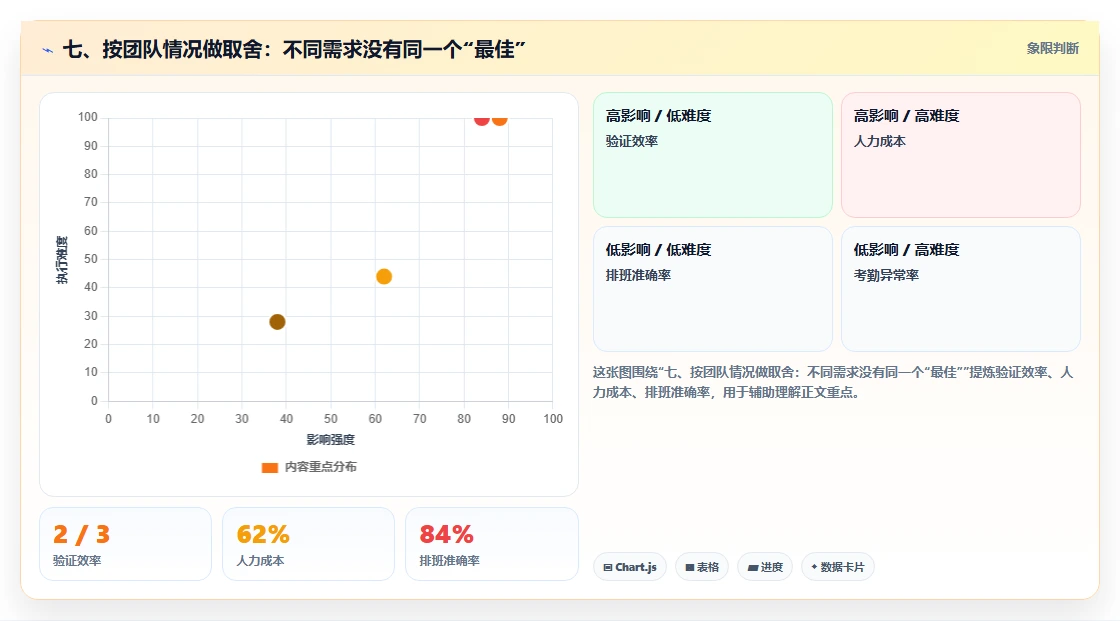Click the lightning icon beside the title
The width and height of the screenshot is (1120, 621).
coord(48,50)
